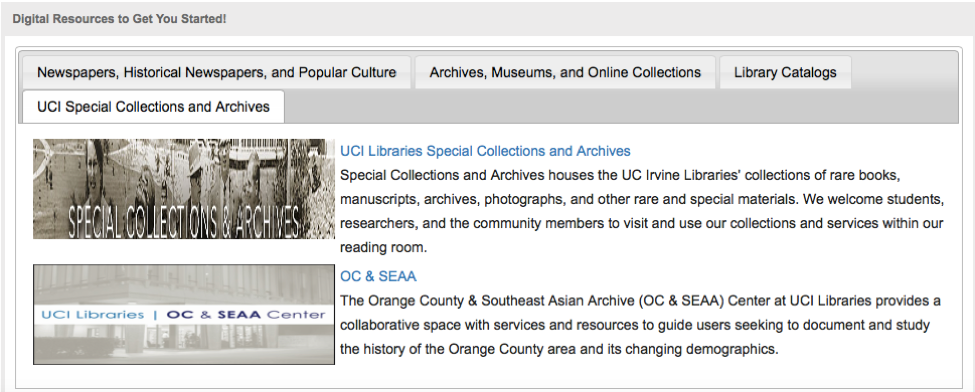Image resolution: width=975 pixels, height=392 pixels.
Task: Click the building photo beneath the SEAA banner text
Action: [x=184, y=343]
